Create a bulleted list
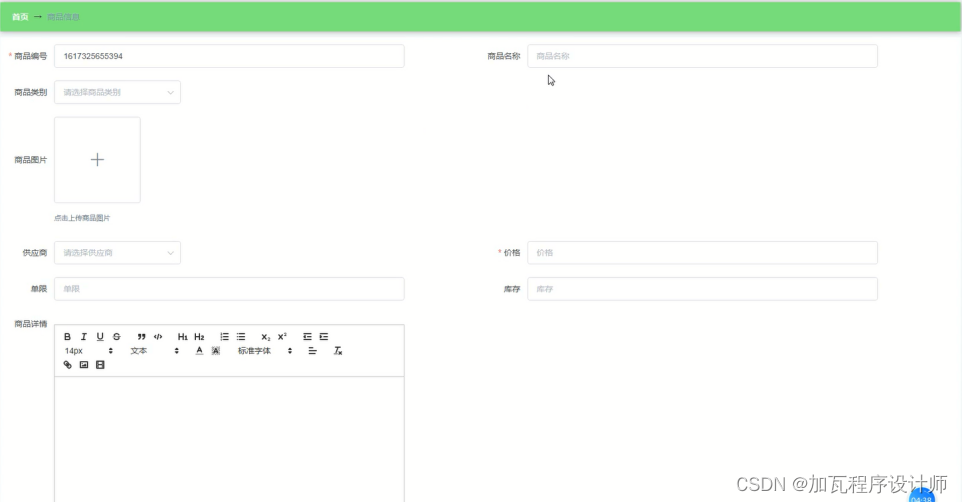Viewport: 963px width, 503px height. (x=241, y=337)
